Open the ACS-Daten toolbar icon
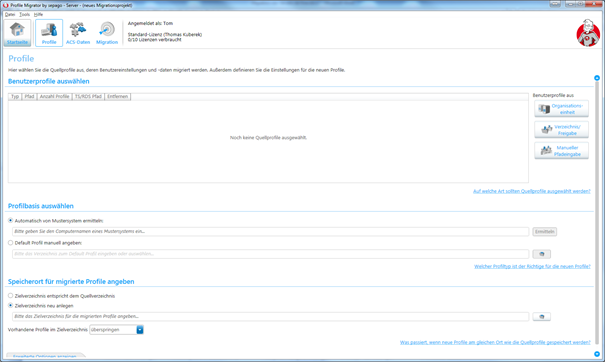This screenshot has height=362, width=605. 78,33
